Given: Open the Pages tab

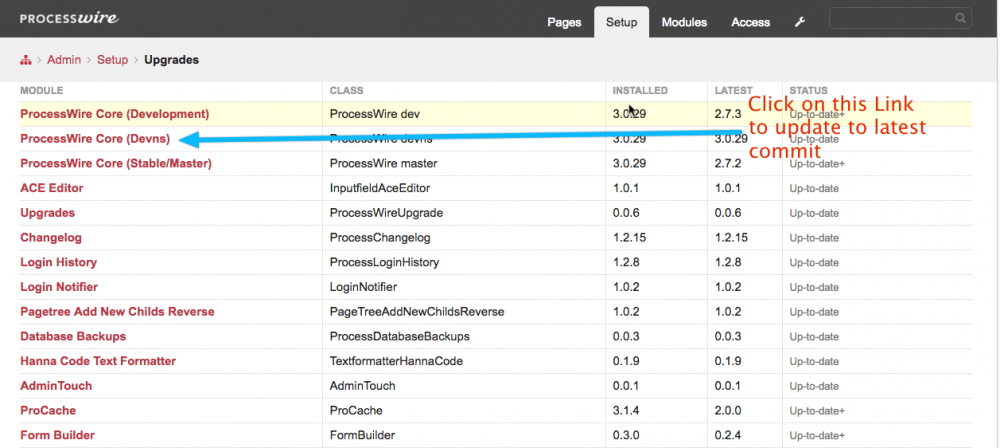Looking at the screenshot, I should [564, 22].
